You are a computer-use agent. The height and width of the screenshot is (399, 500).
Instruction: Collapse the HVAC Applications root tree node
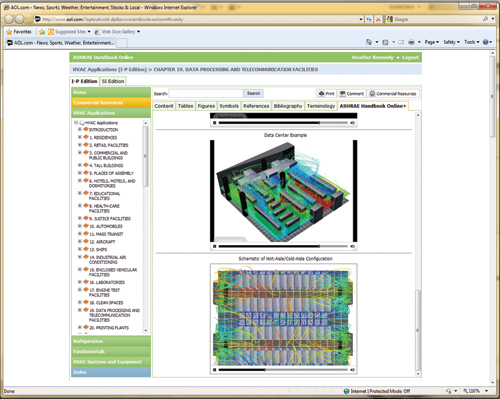76,123
